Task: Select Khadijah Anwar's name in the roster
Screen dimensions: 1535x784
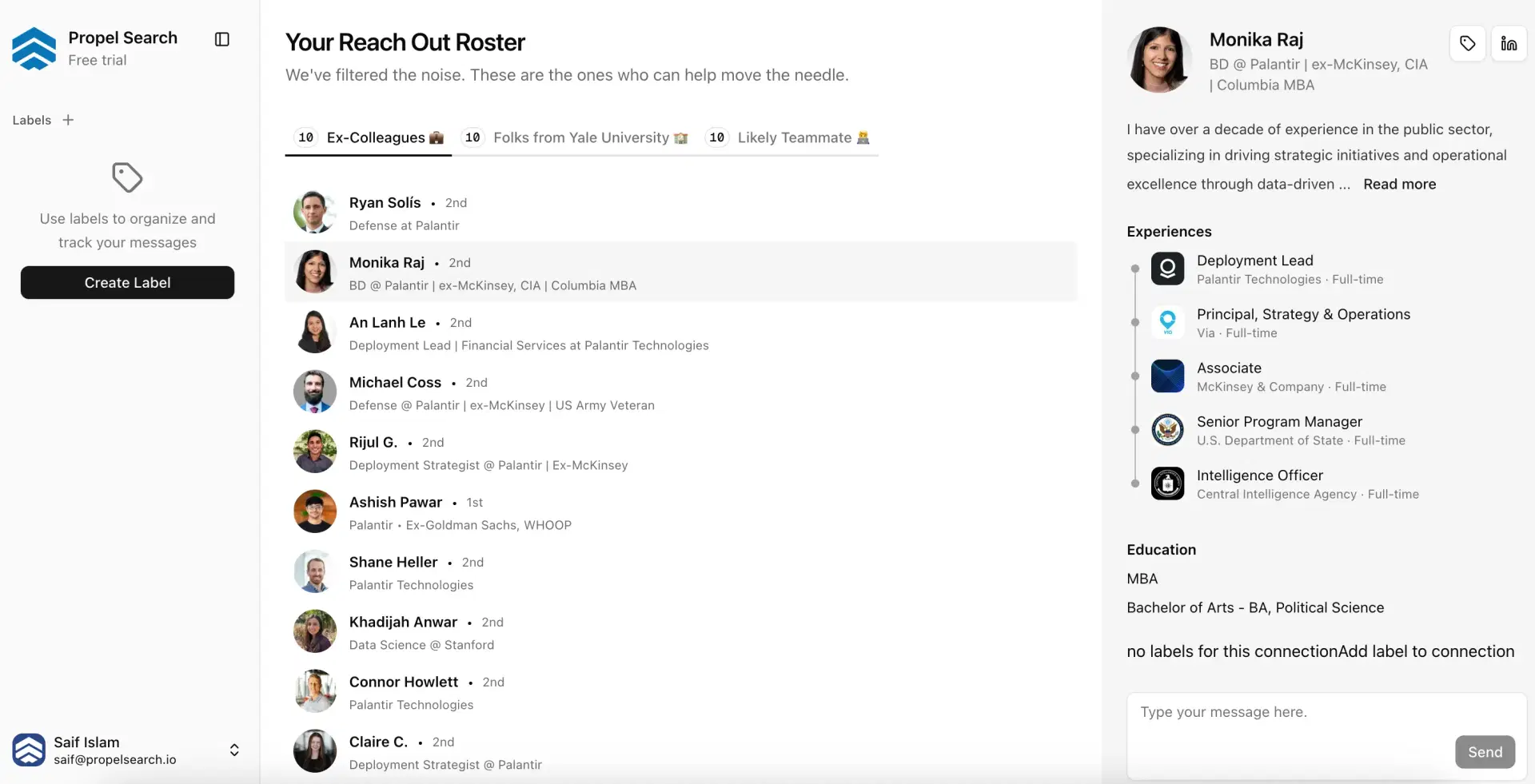Action: (403, 622)
